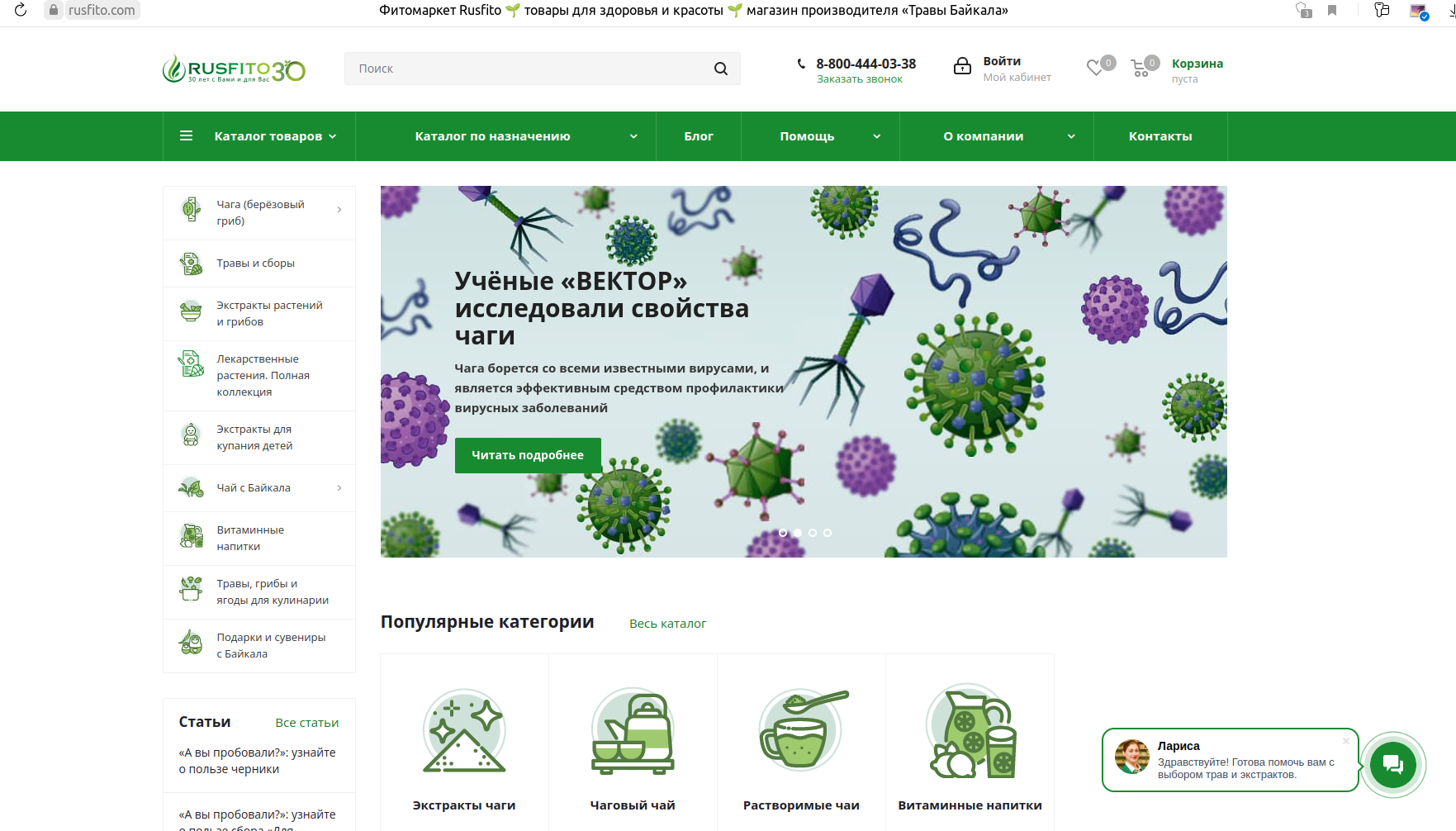1456x831 pixels.
Task: Select the third banner slide dot
Action: (x=813, y=533)
